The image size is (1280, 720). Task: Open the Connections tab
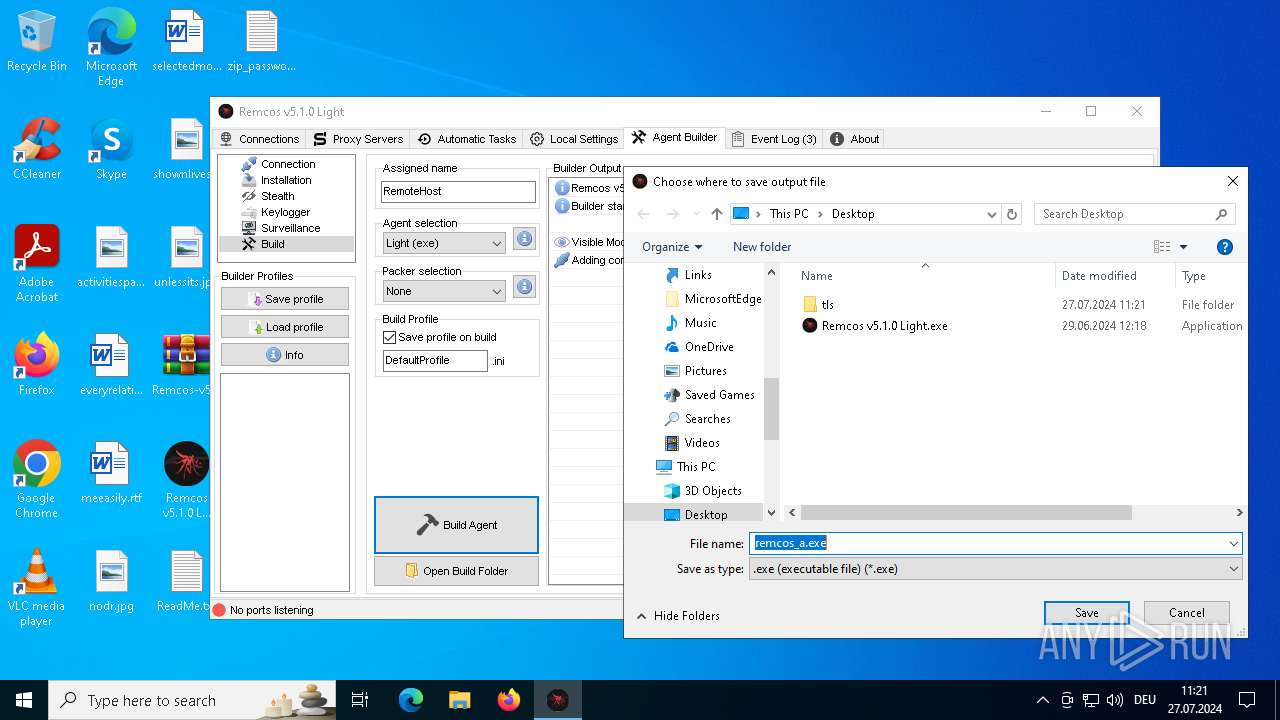(259, 139)
